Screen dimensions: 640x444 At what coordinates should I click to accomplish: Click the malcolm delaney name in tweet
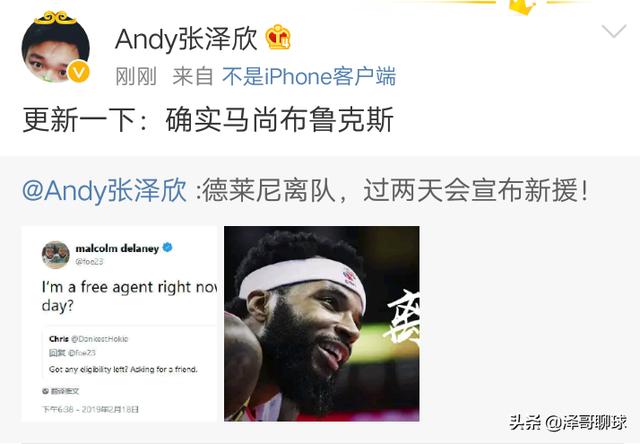pos(117,248)
